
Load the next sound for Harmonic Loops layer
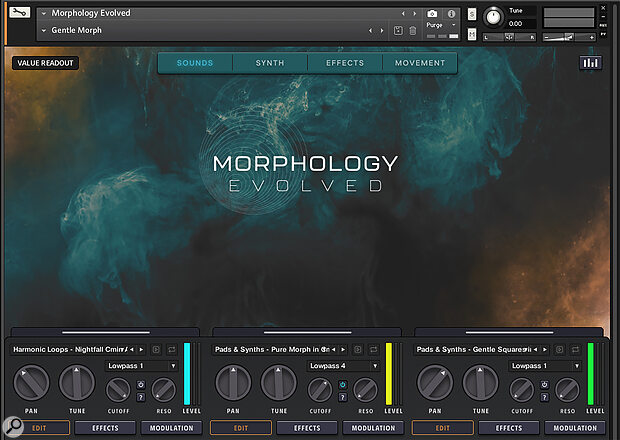[x=141, y=349]
